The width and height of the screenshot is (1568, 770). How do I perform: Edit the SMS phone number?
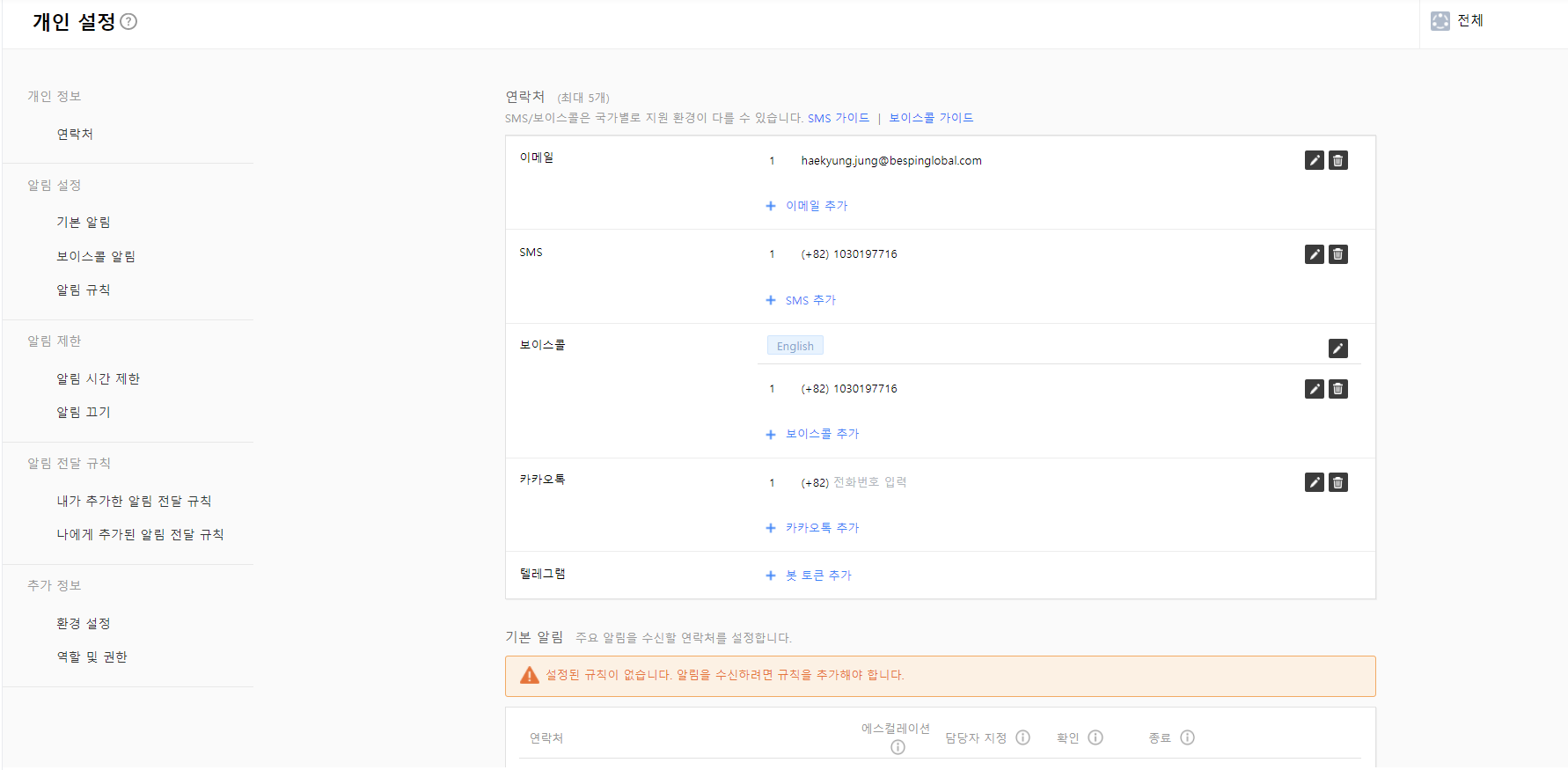(x=1314, y=254)
